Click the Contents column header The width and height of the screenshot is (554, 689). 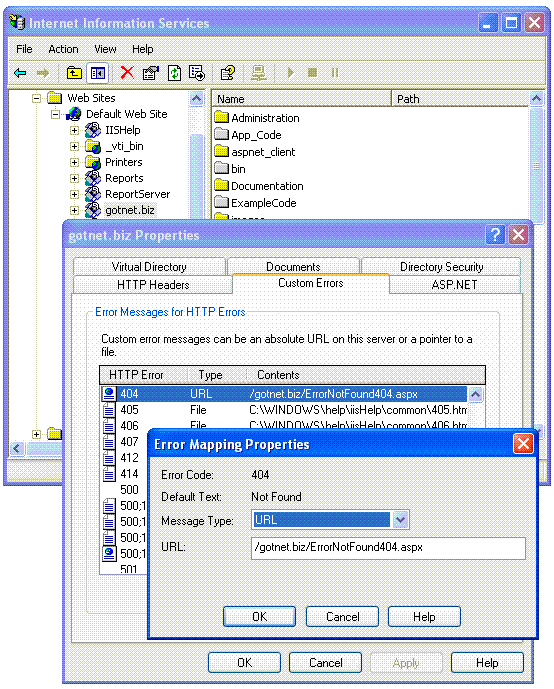tap(366, 375)
